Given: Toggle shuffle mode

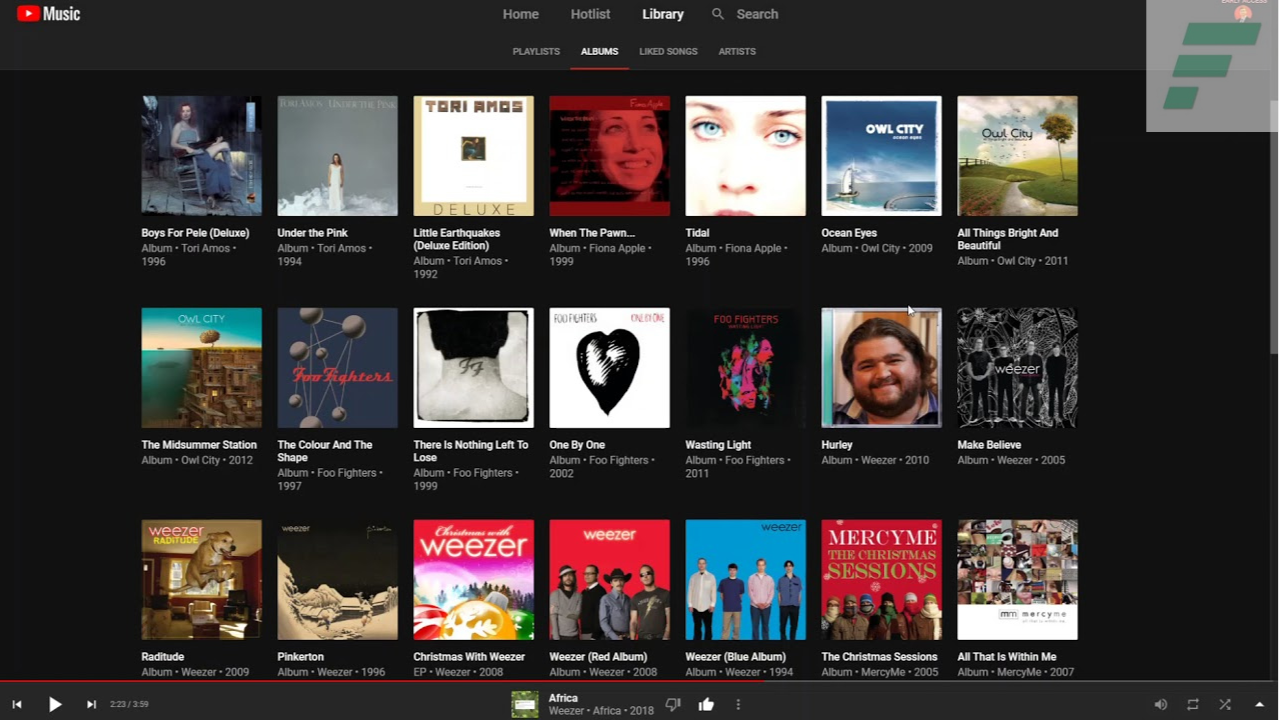Looking at the screenshot, I should tap(1225, 704).
